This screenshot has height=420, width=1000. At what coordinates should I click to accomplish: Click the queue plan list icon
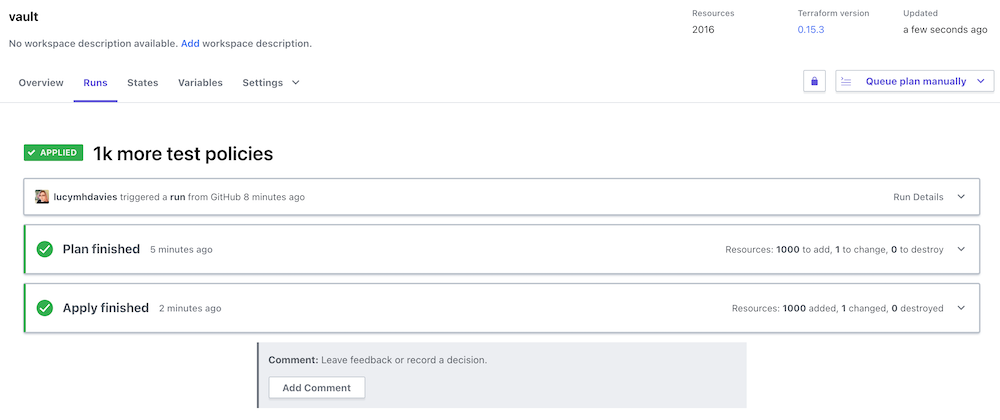(x=846, y=81)
